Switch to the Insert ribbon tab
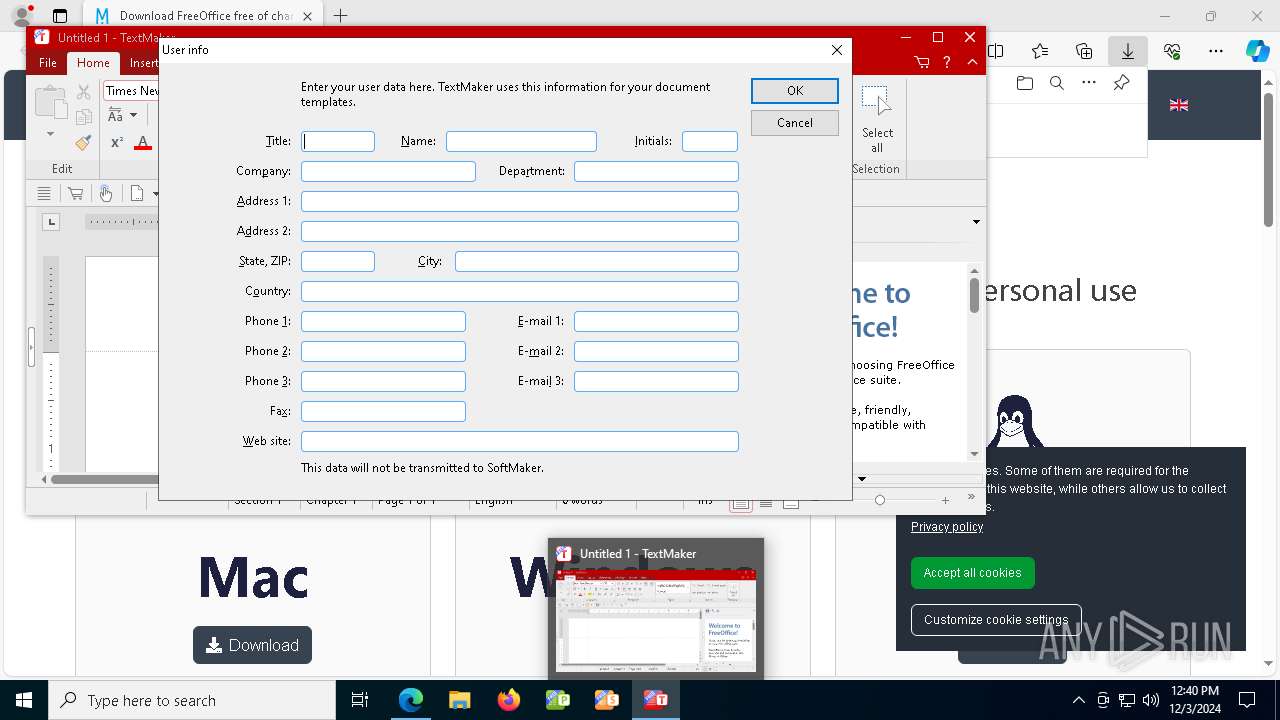1280x720 pixels. (x=143, y=62)
